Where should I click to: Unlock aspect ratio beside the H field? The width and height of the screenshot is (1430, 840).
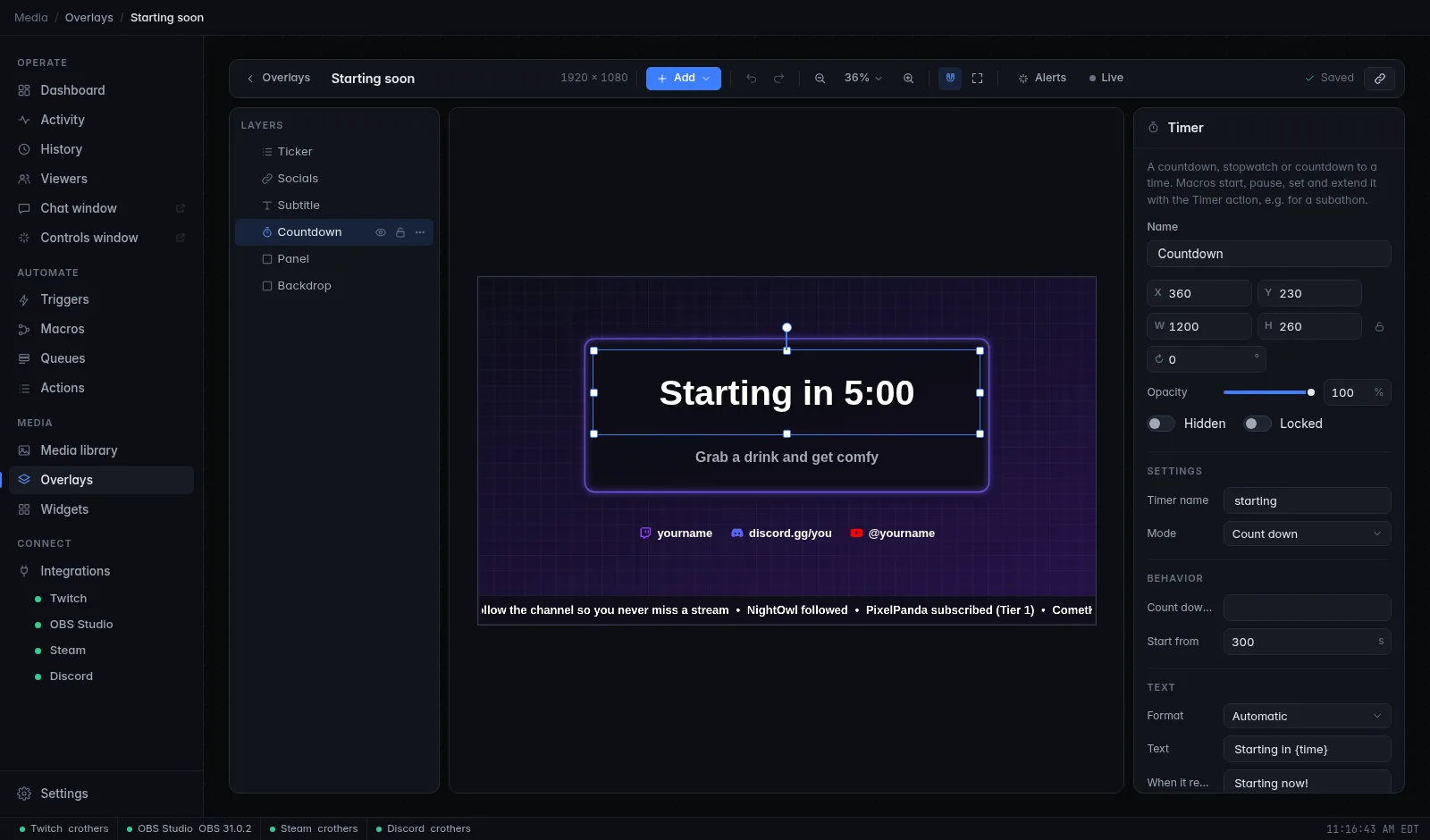coord(1379,327)
